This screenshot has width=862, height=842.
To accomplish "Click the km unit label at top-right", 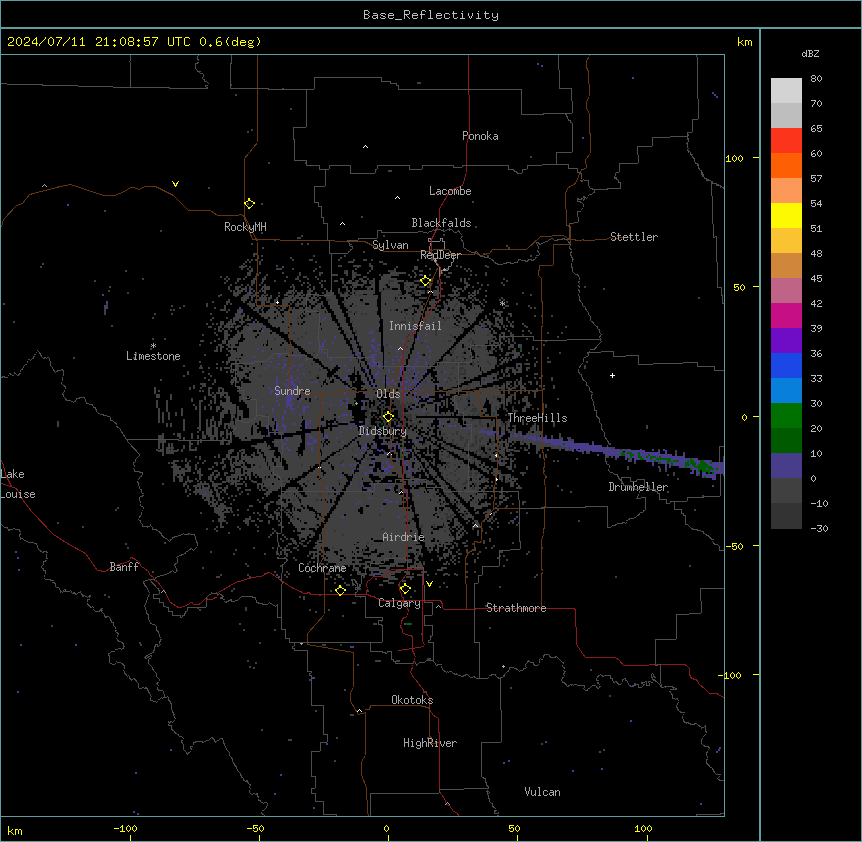I will (745, 42).
